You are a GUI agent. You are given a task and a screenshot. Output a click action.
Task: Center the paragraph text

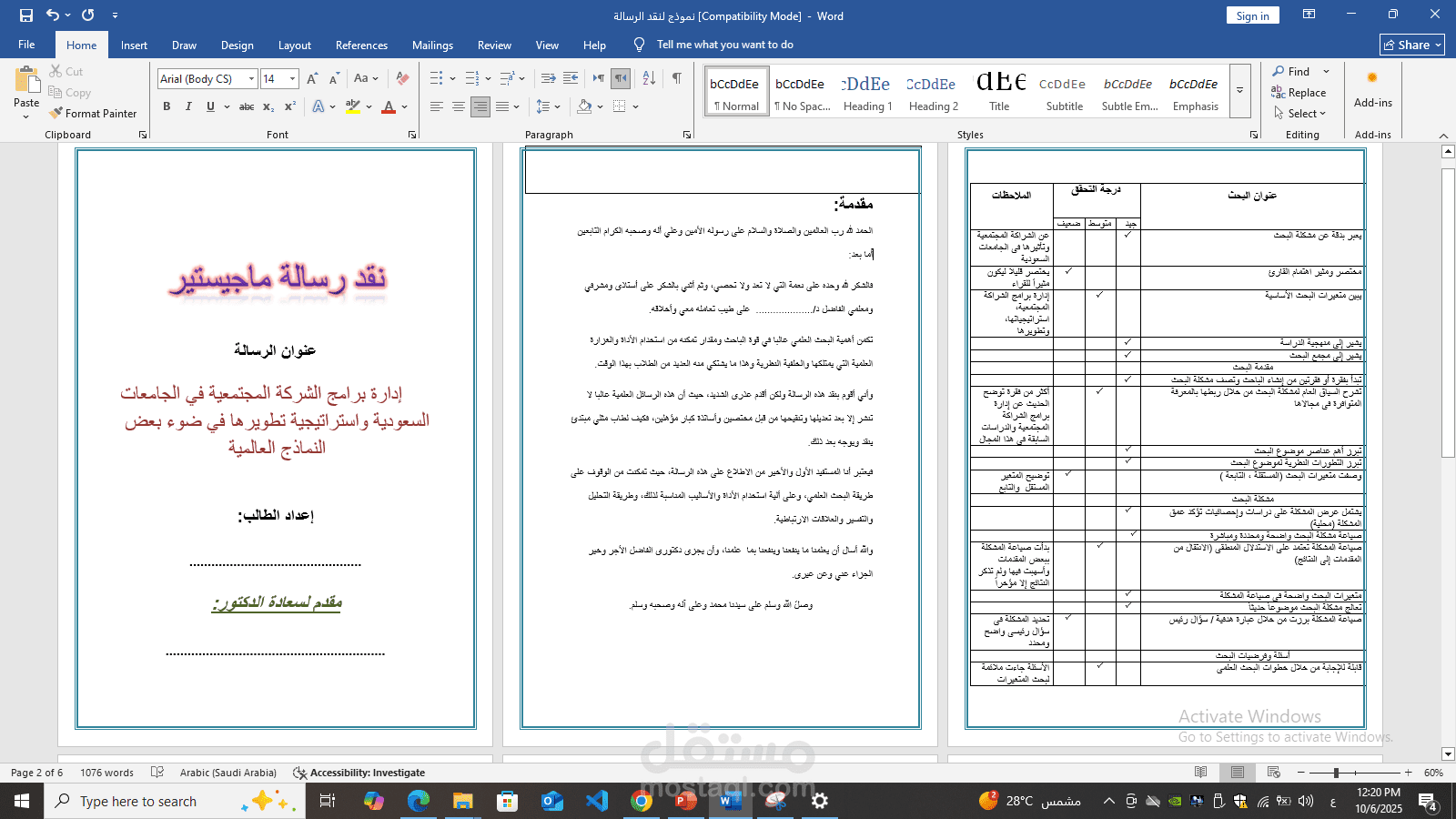459,106
